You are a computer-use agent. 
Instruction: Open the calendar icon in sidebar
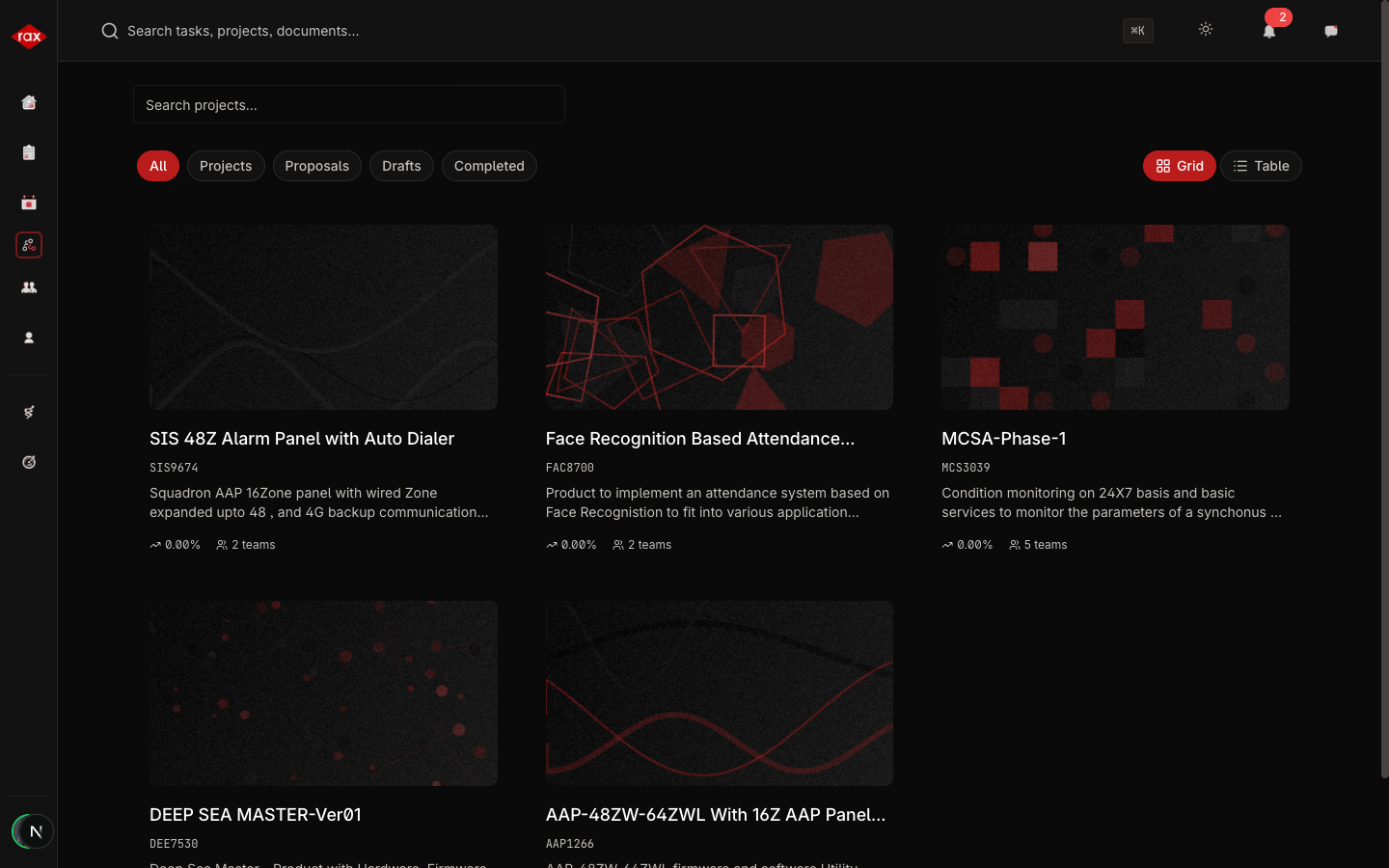pyautogui.click(x=29, y=203)
